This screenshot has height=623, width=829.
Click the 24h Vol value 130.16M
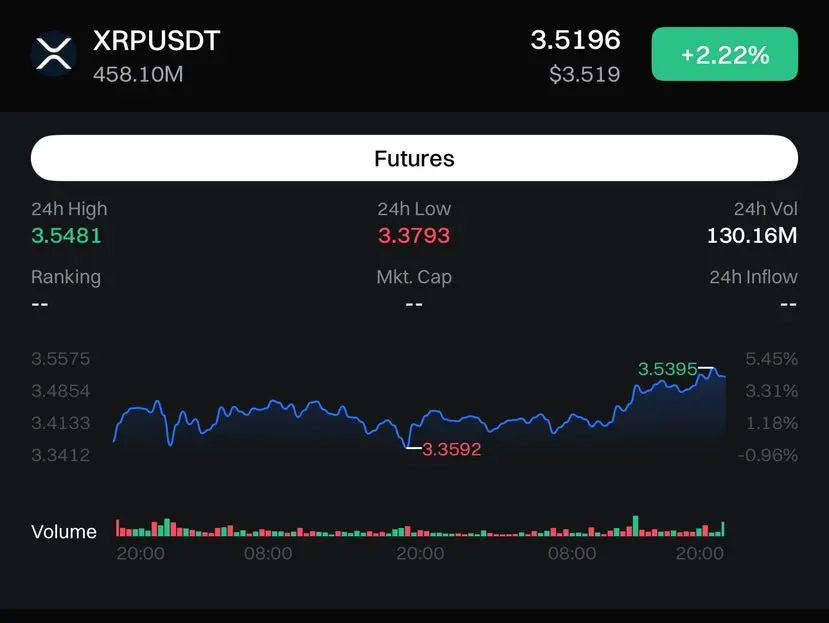(752, 235)
